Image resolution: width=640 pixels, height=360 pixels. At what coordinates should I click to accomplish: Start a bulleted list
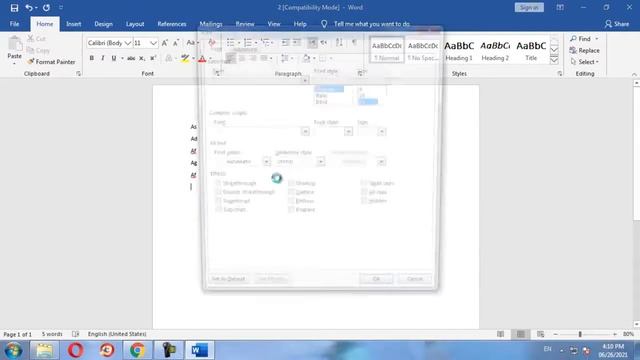pos(231,42)
